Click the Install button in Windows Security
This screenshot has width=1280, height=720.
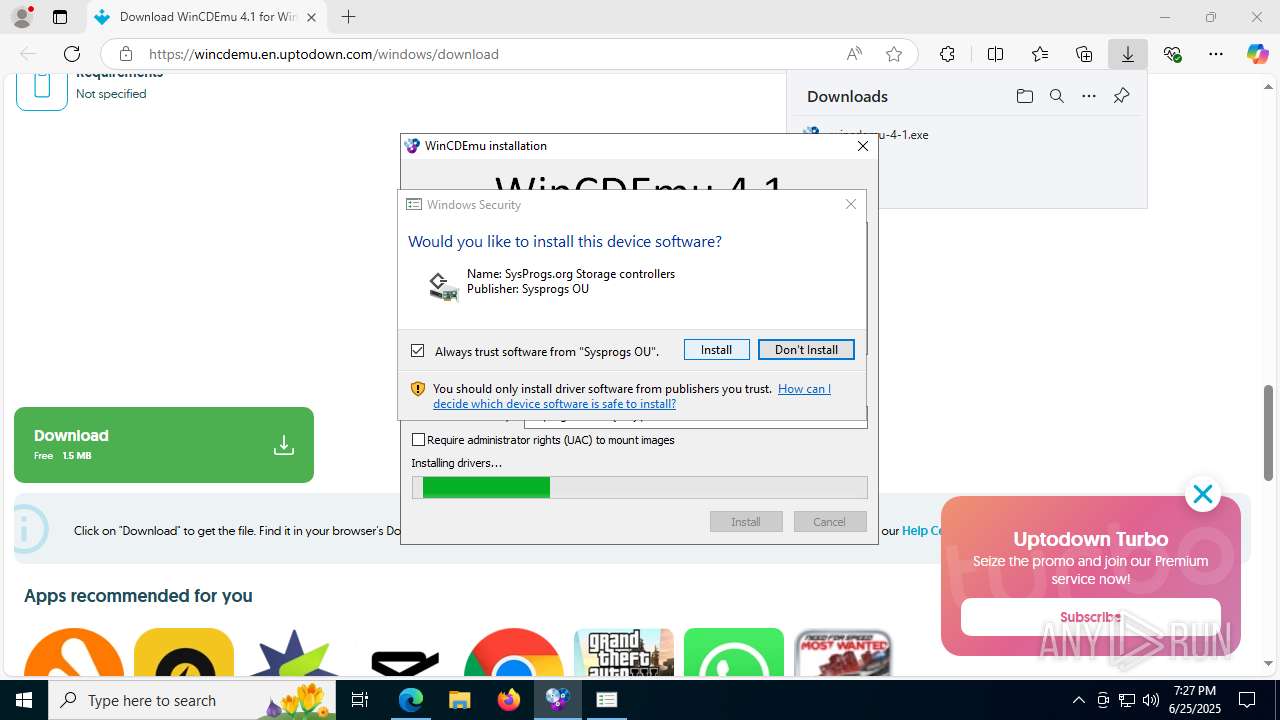pyautogui.click(x=716, y=350)
